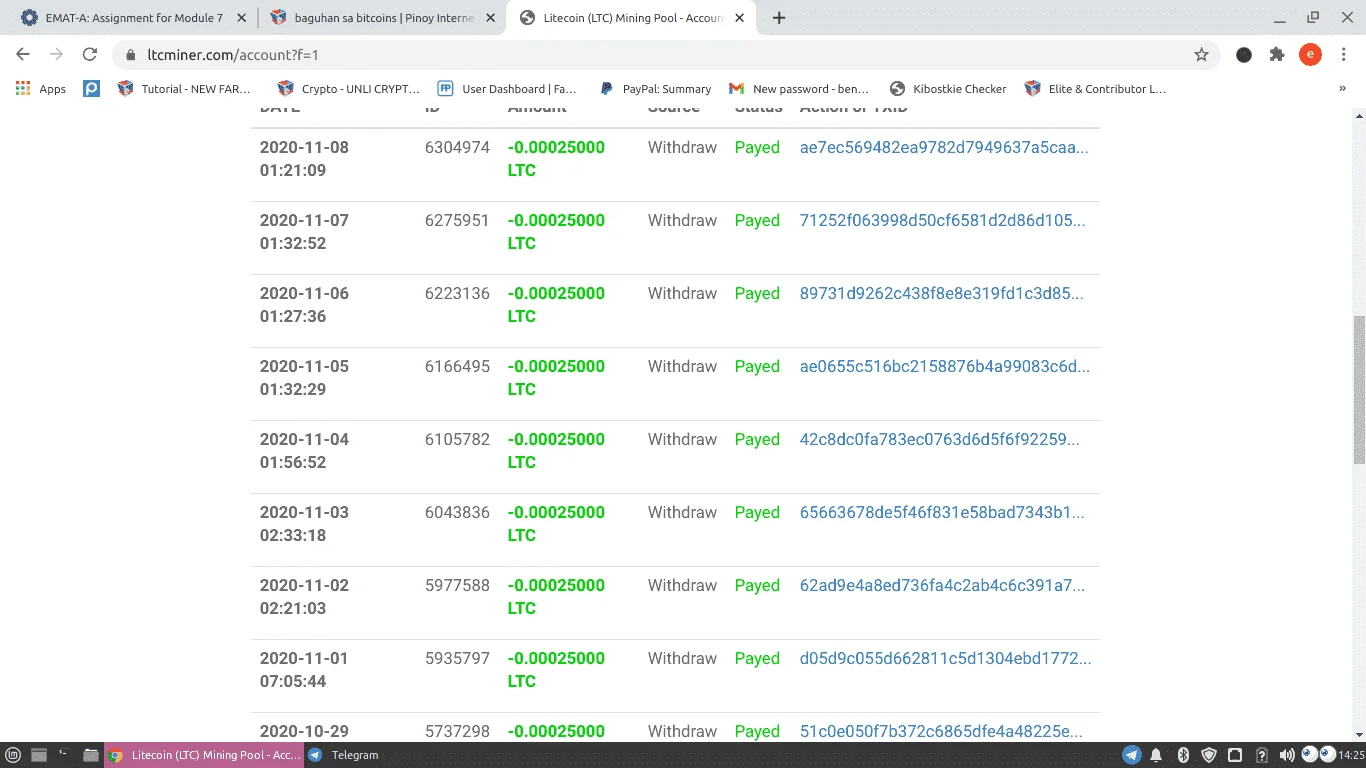Open the 'New password - ben...' Gmail bookmark

[x=799, y=89]
